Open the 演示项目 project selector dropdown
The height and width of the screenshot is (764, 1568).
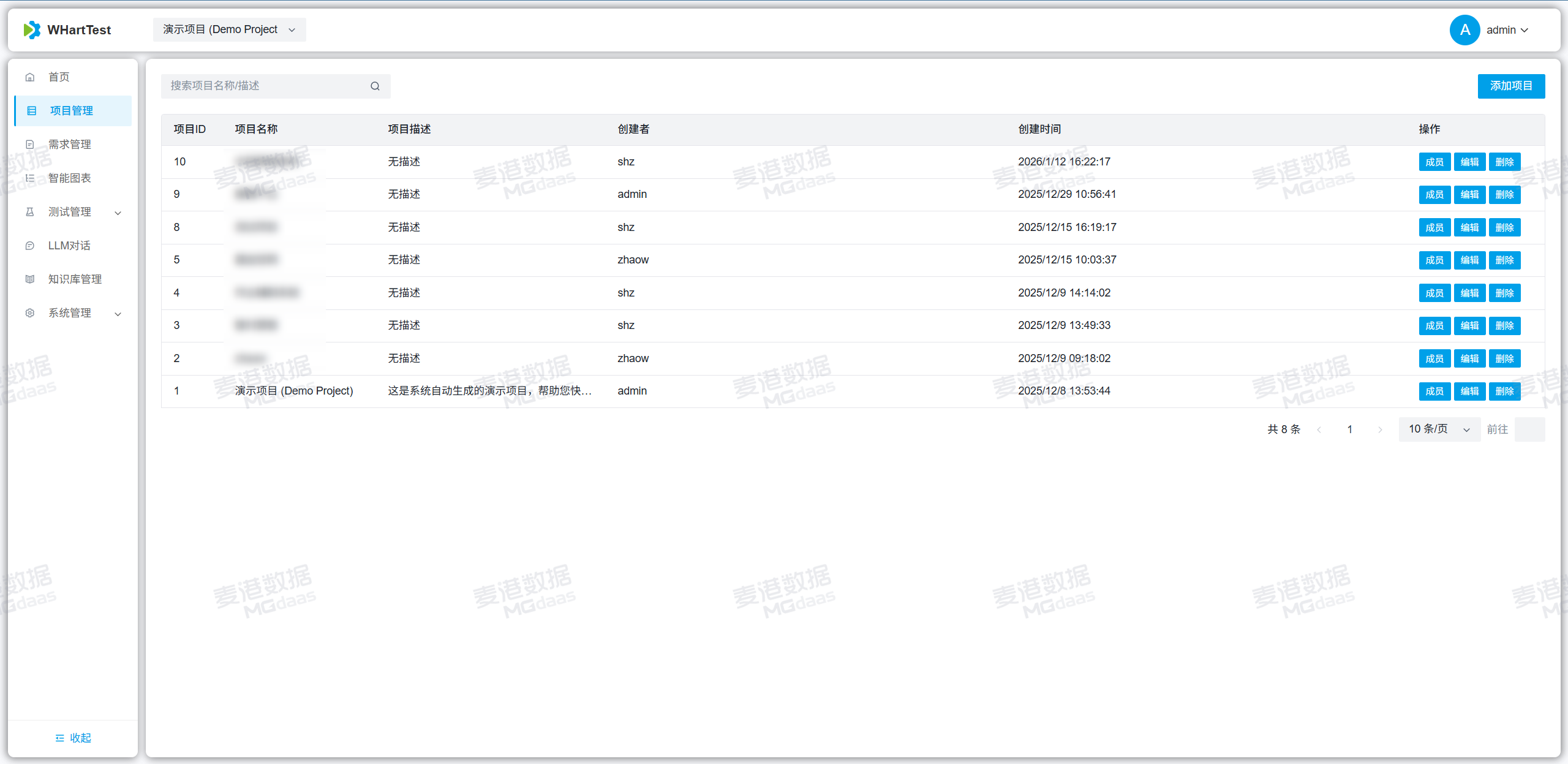coord(229,30)
